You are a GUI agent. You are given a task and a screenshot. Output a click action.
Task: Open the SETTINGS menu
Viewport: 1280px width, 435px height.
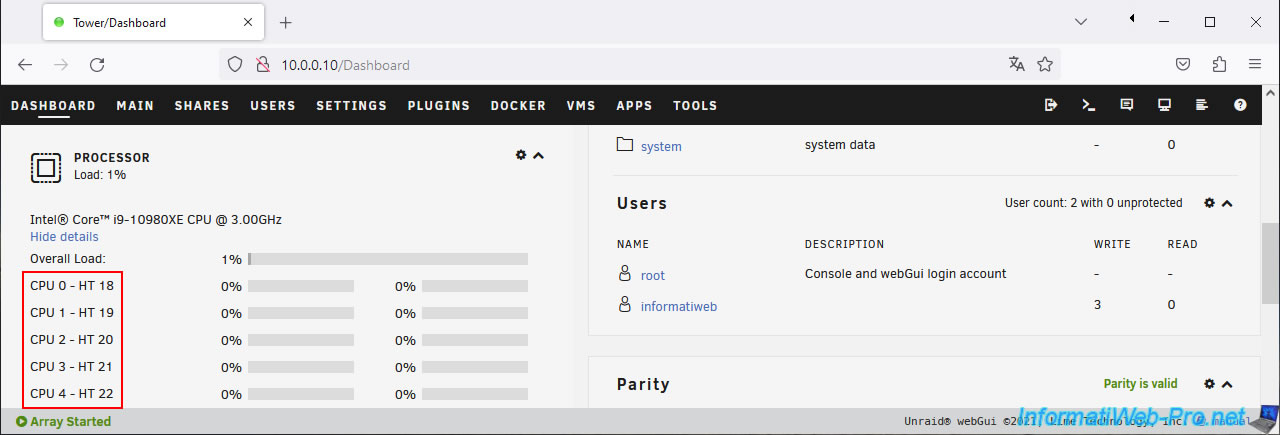pyautogui.click(x=351, y=105)
